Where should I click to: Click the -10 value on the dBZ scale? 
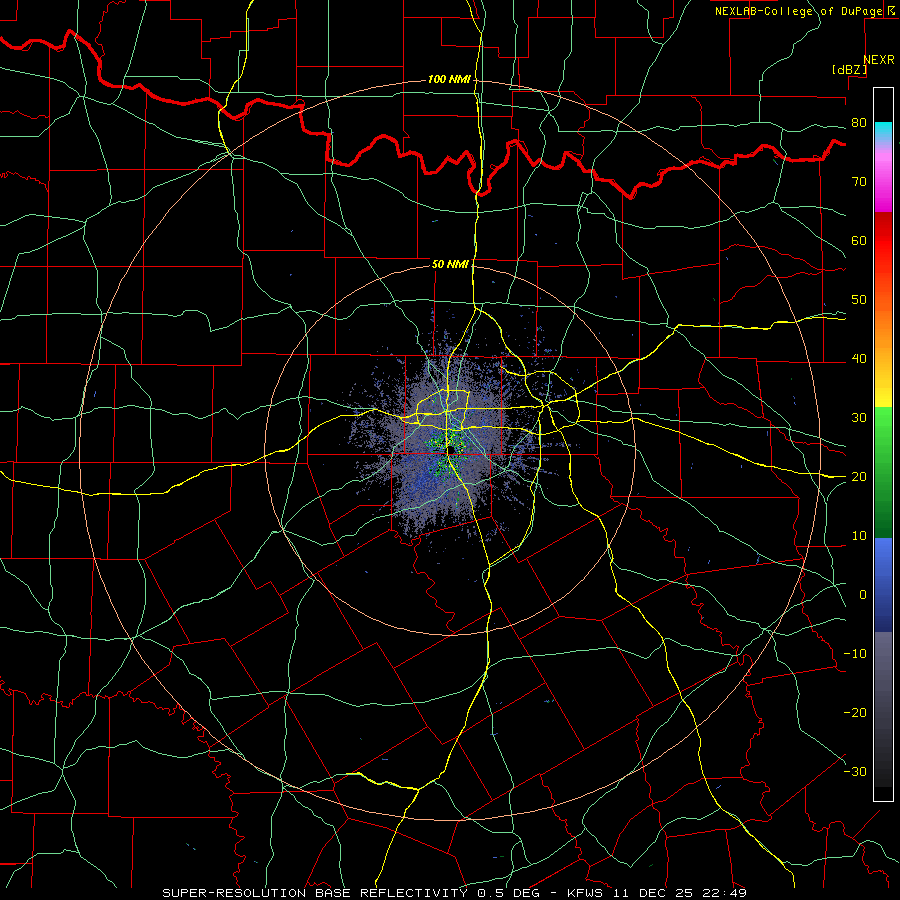(x=855, y=654)
